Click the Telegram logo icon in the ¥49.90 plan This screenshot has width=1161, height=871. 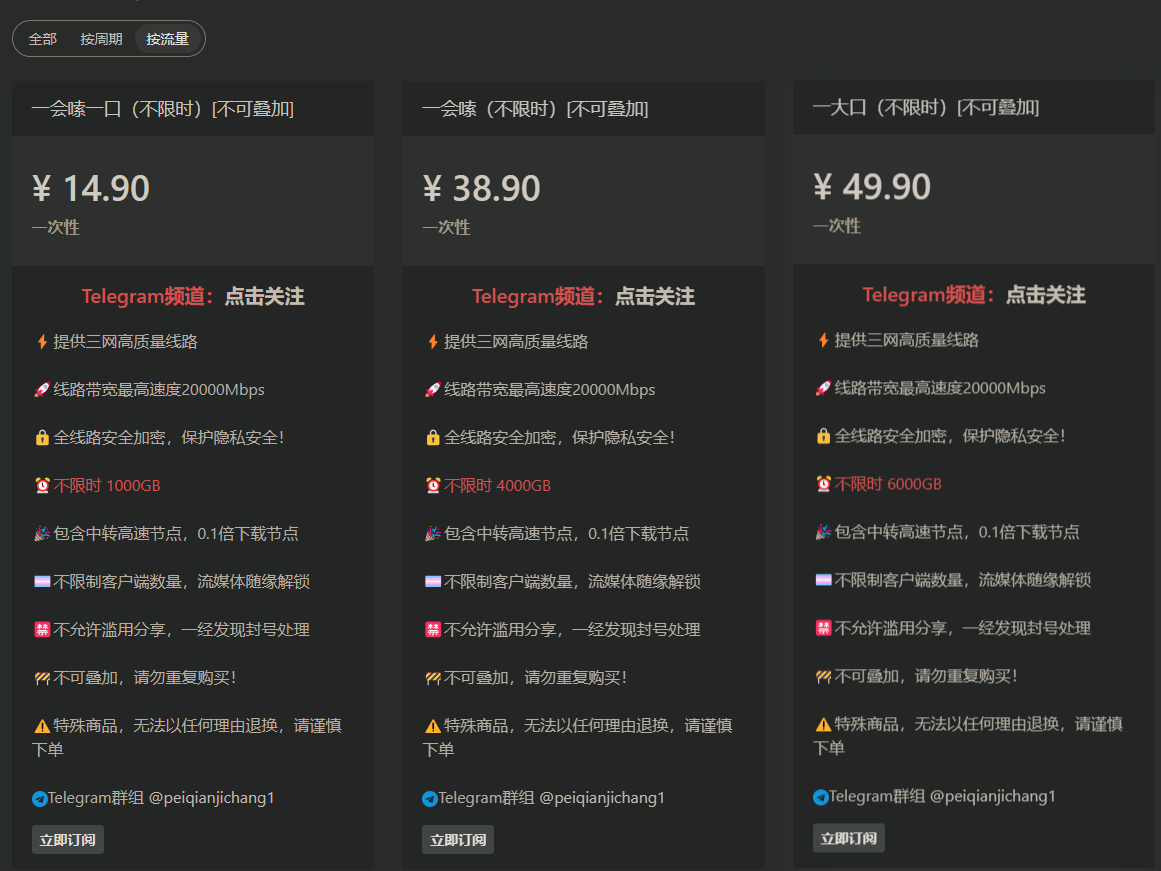pyautogui.click(x=820, y=797)
